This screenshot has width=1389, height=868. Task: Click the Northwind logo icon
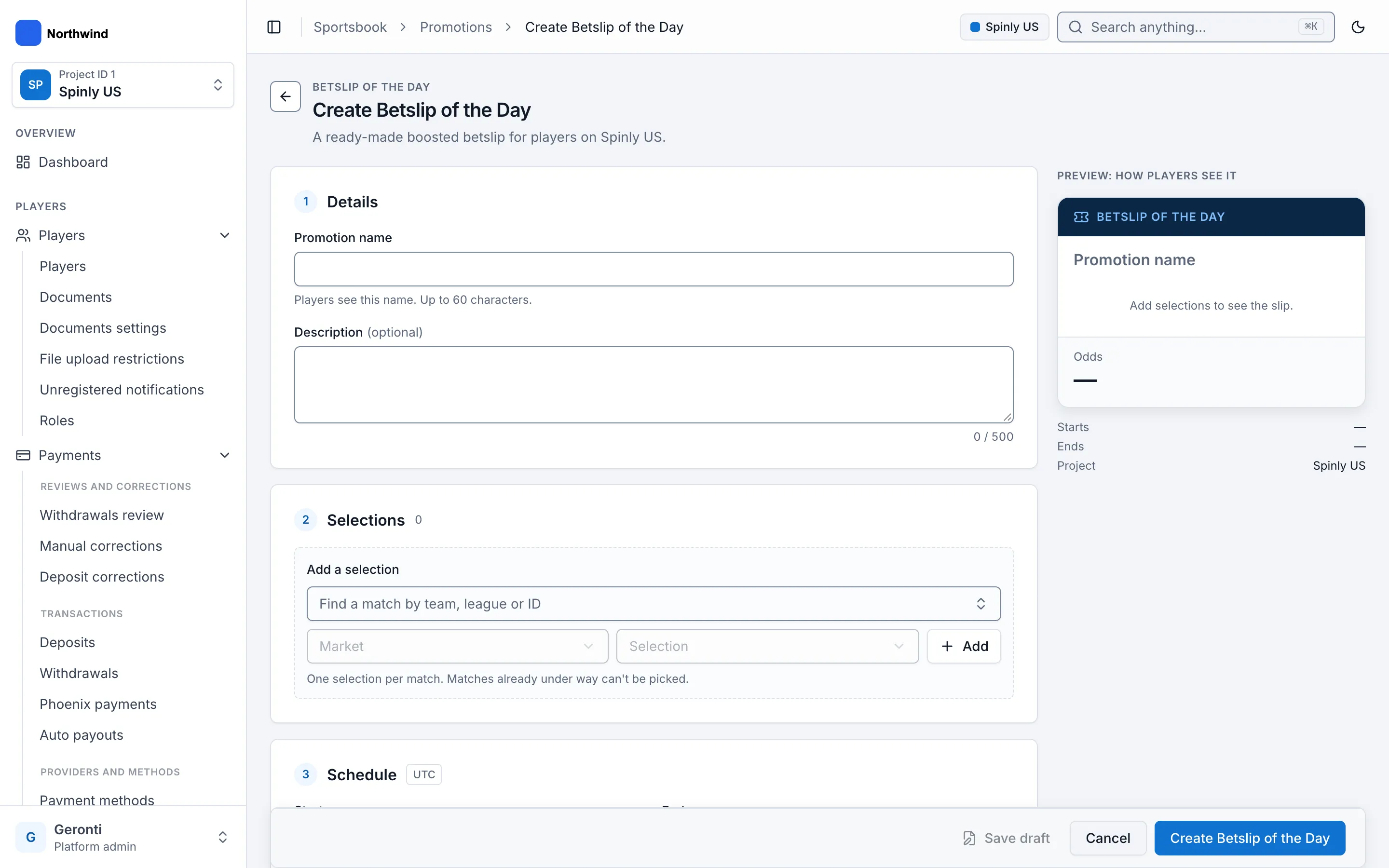(28, 33)
